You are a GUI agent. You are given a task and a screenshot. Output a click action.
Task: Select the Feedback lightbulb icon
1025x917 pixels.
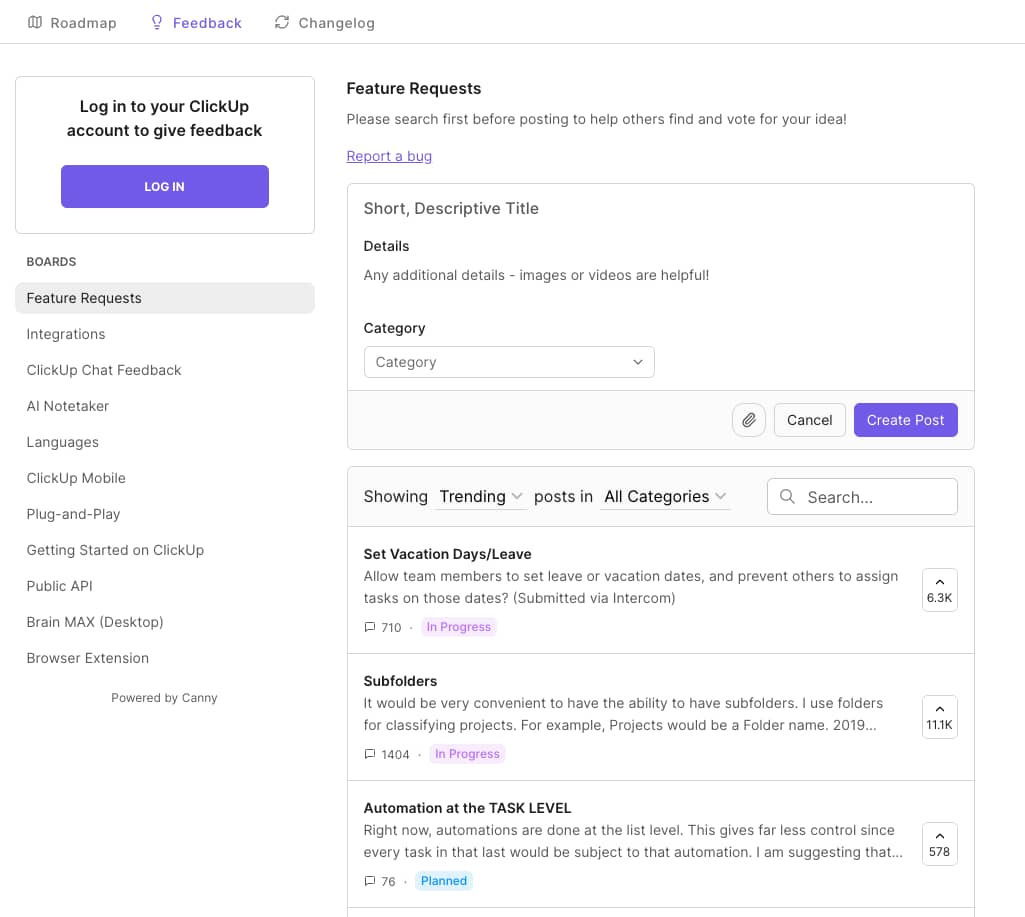157,22
